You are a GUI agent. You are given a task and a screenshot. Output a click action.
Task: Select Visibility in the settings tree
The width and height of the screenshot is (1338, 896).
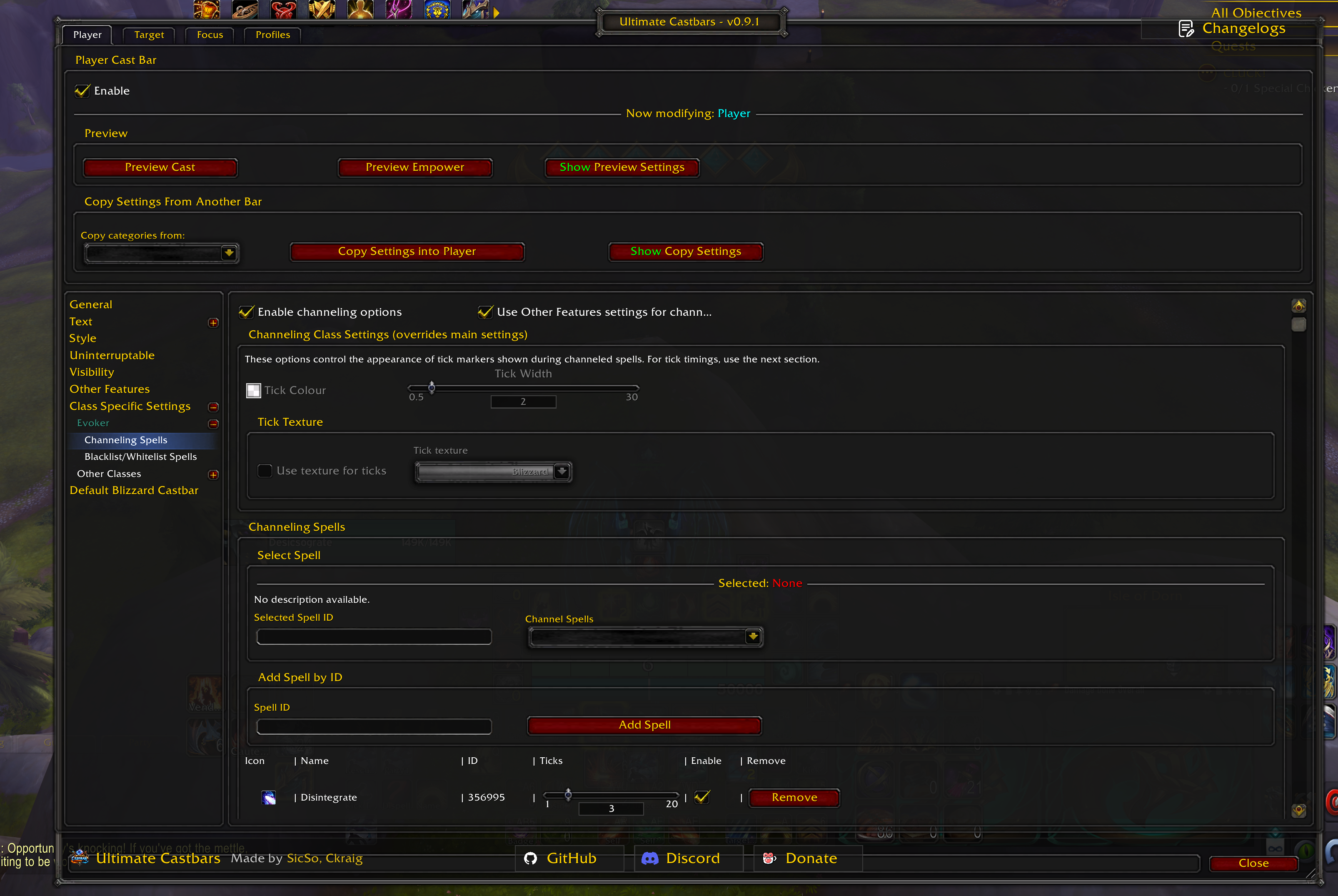[92, 372]
